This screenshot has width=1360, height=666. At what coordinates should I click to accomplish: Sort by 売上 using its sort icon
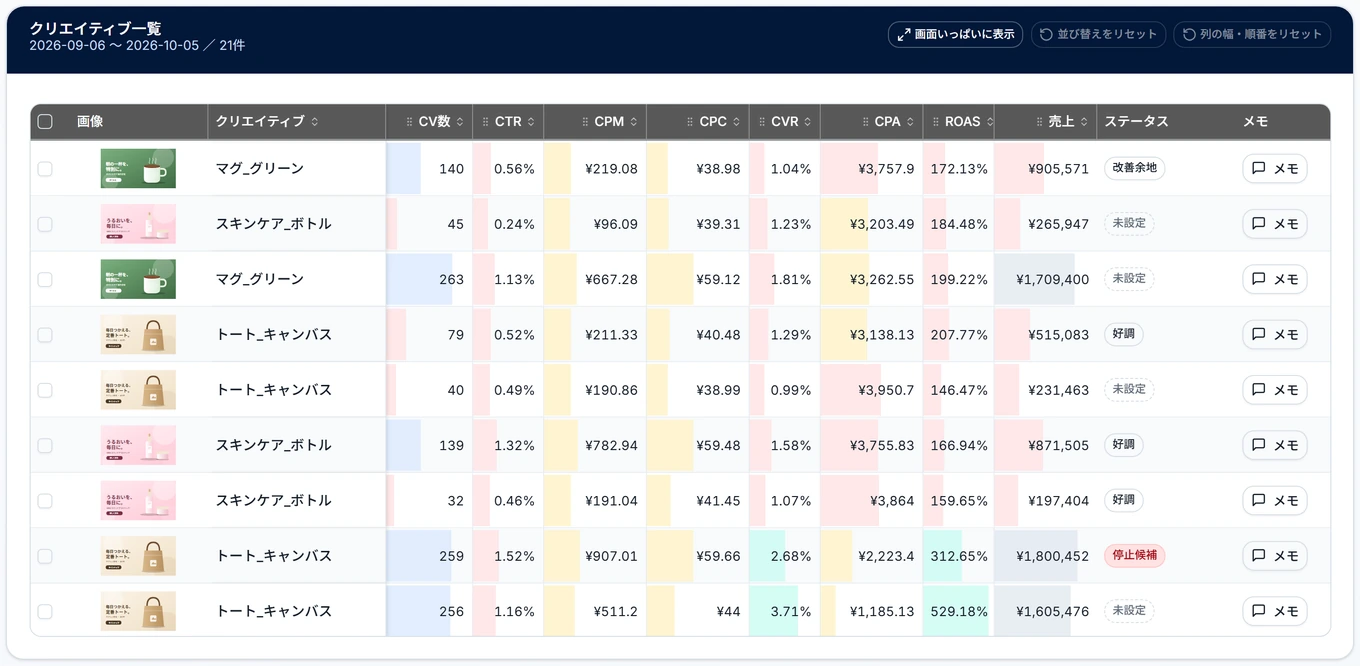(1084, 122)
